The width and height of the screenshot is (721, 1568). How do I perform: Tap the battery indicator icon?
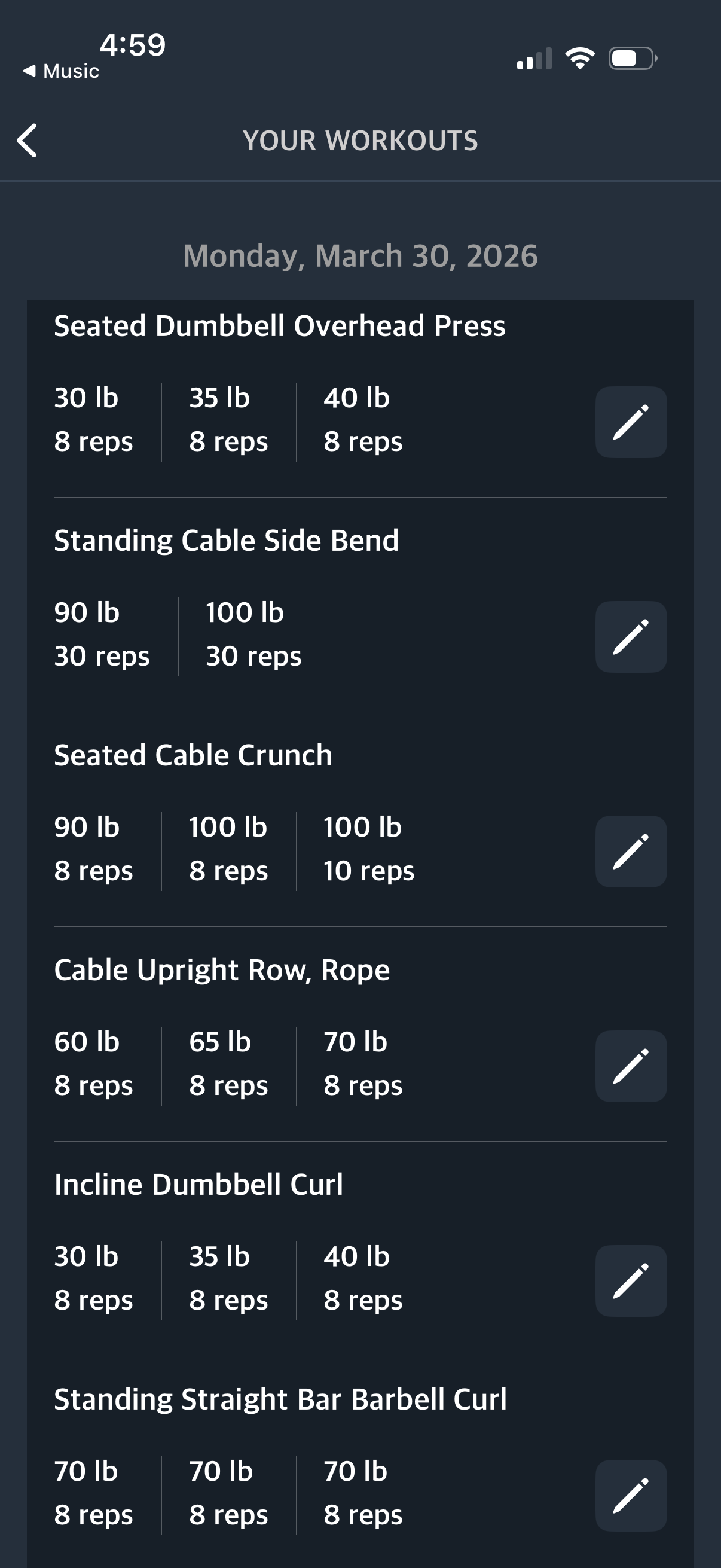point(632,59)
